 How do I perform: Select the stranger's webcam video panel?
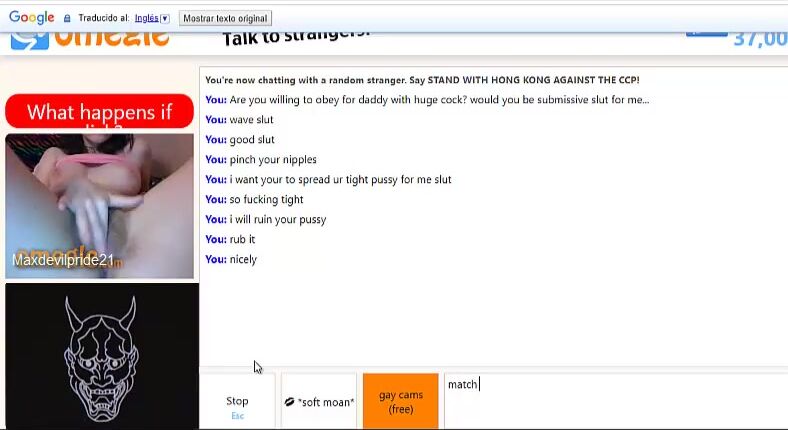(x=100, y=206)
